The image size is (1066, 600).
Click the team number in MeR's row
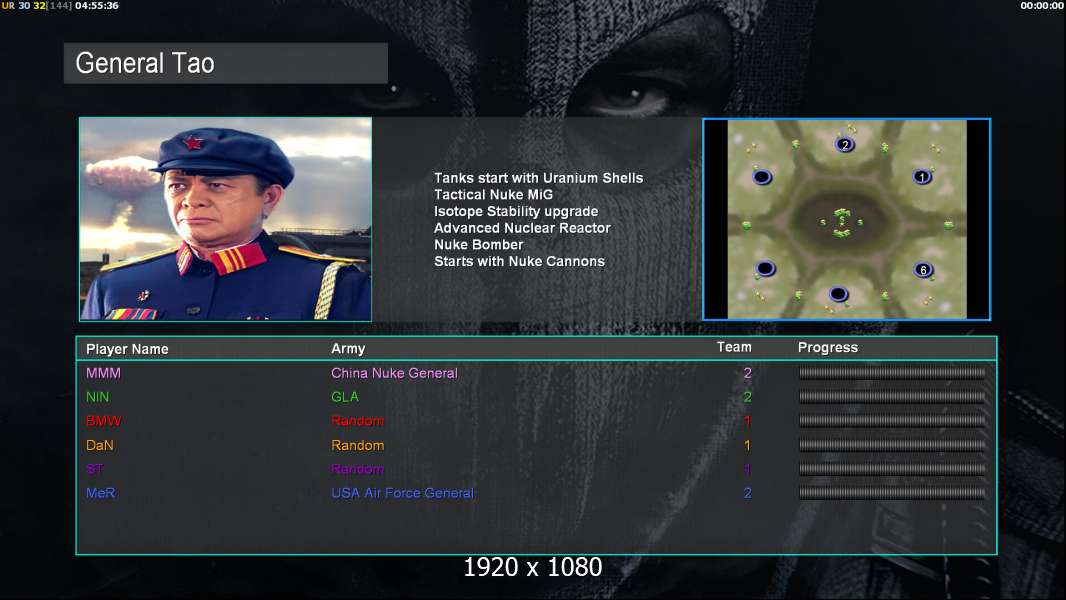pyautogui.click(x=748, y=493)
